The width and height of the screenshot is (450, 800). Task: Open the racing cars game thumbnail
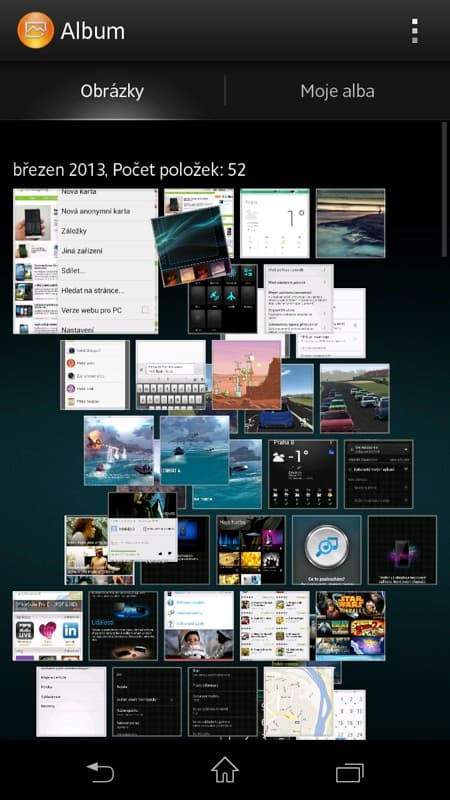[355, 398]
